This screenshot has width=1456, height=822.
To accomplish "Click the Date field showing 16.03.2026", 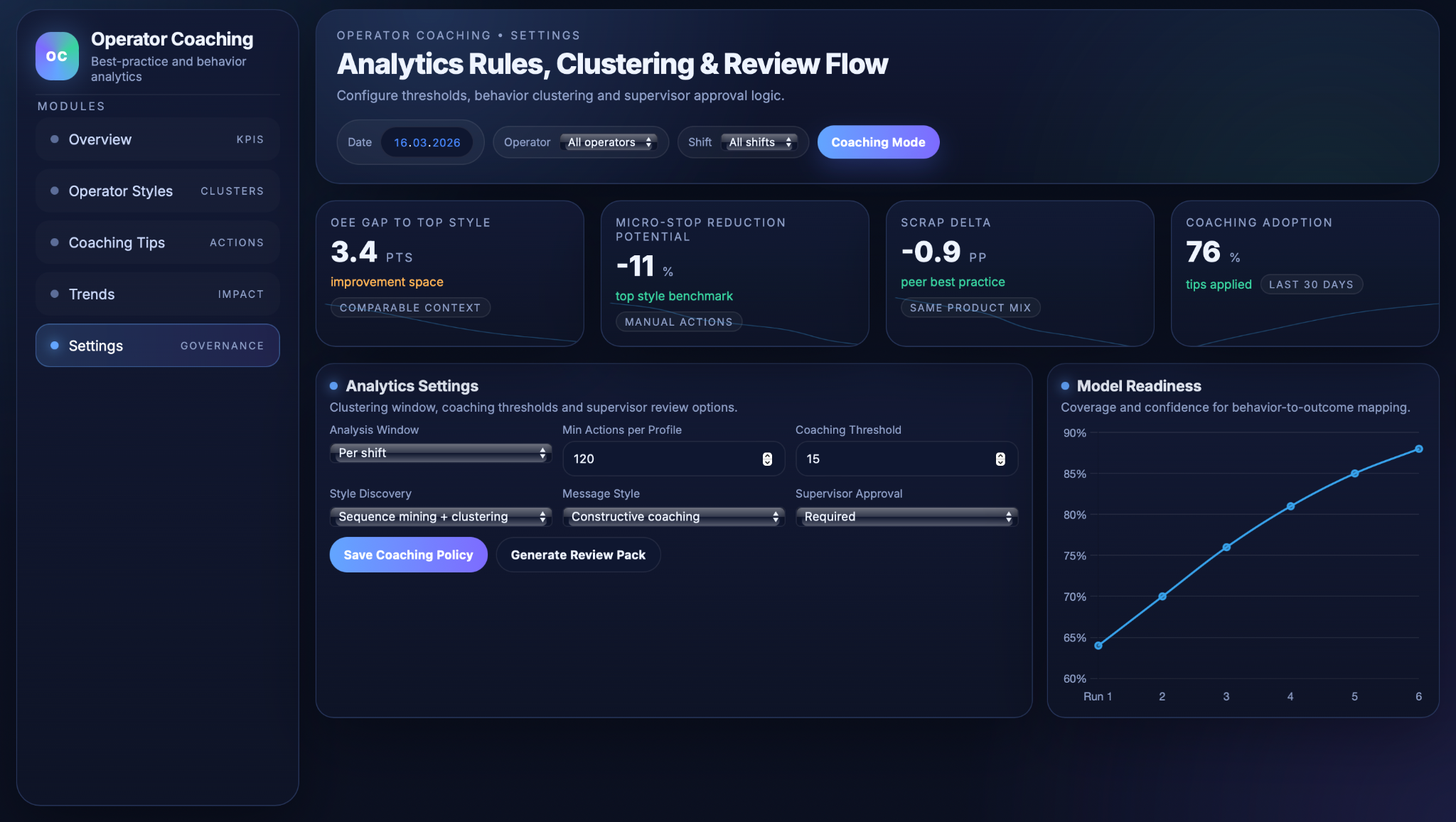I will tap(427, 142).
